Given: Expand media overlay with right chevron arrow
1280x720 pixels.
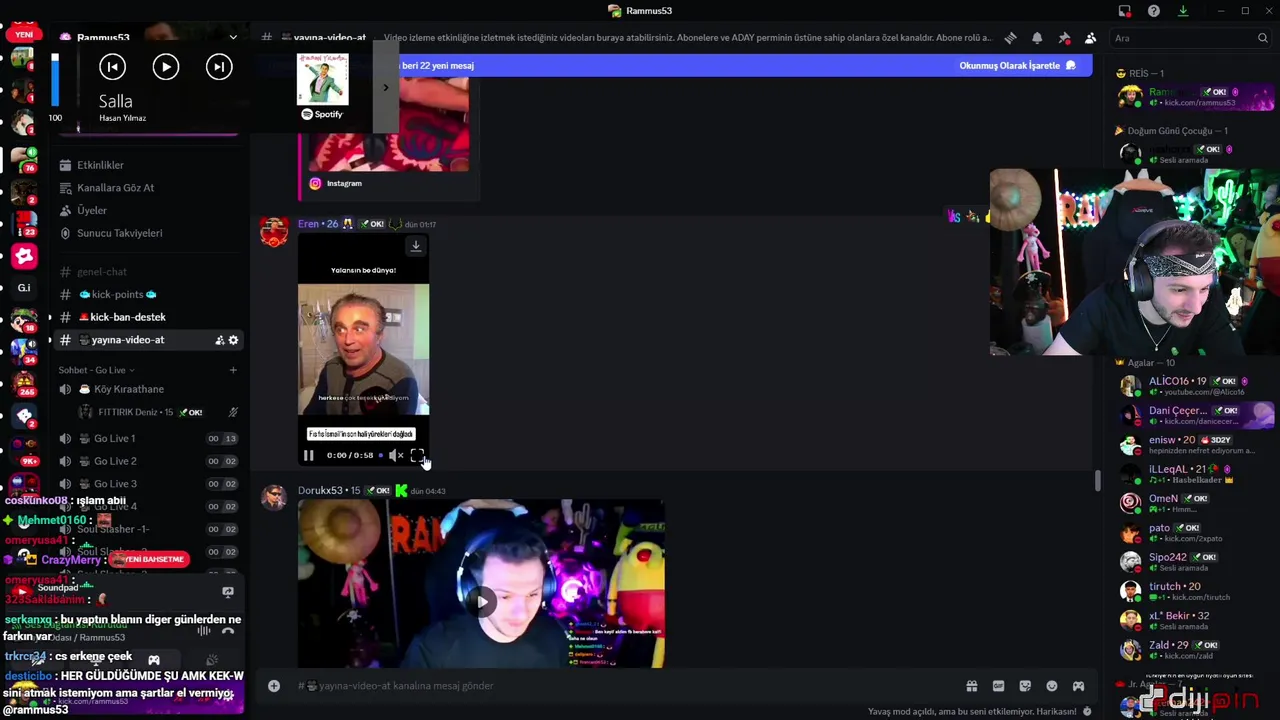Looking at the screenshot, I should (385, 88).
